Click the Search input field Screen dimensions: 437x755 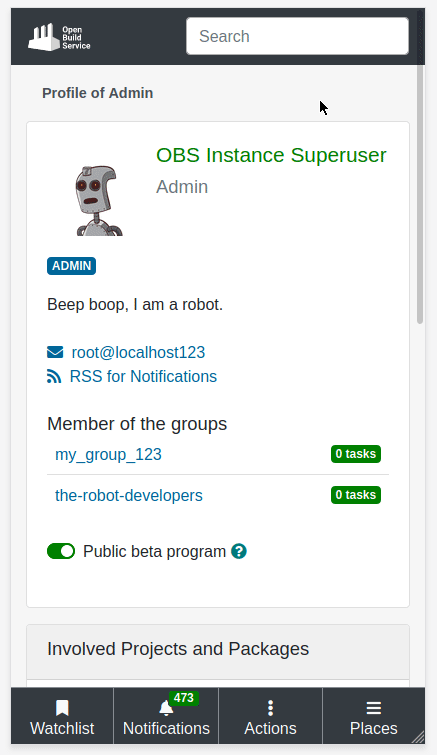click(x=297, y=36)
